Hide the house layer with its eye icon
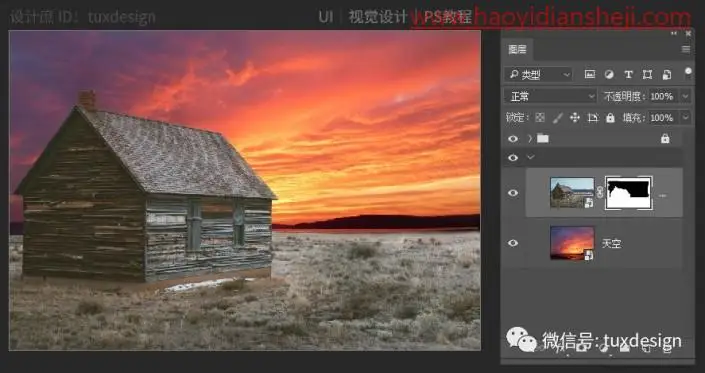Image resolution: width=705 pixels, height=373 pixels. [513, 193]
